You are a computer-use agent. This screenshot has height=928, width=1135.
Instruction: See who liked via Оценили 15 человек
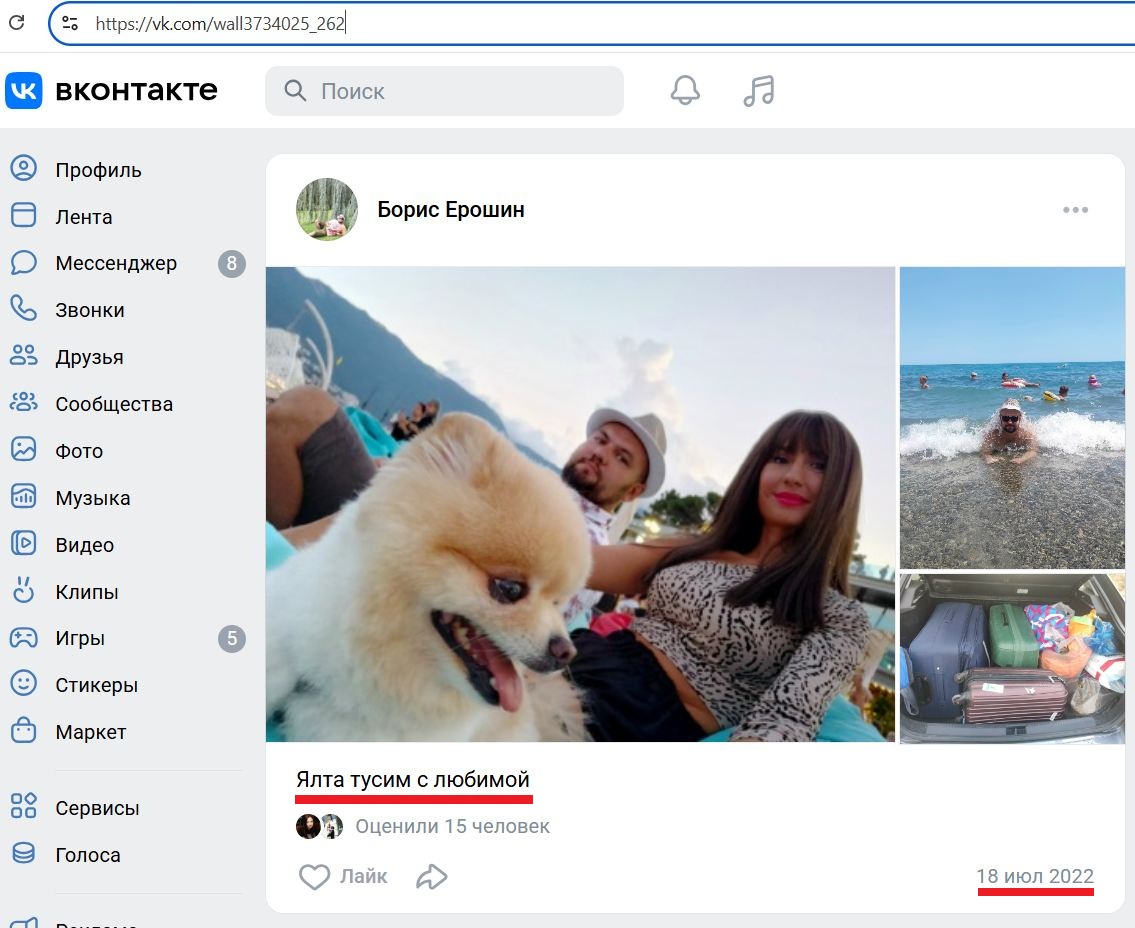[451, 826]
